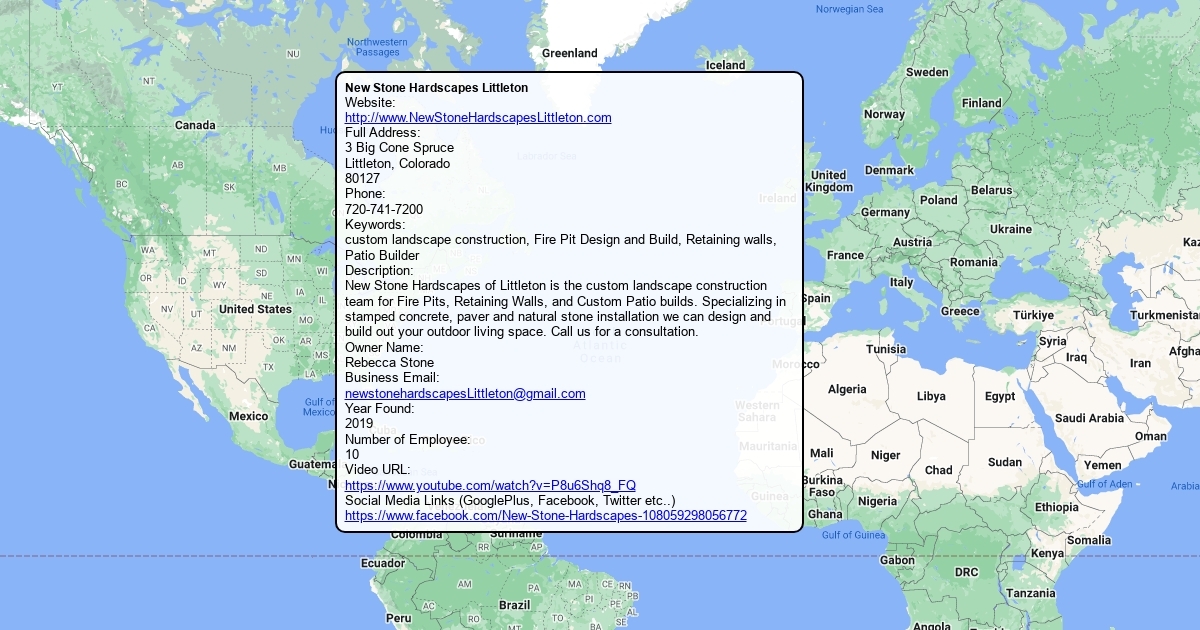Open the Facebook New-Stone-Hardscapes link

pyautogui.click(x=546, y=516)
